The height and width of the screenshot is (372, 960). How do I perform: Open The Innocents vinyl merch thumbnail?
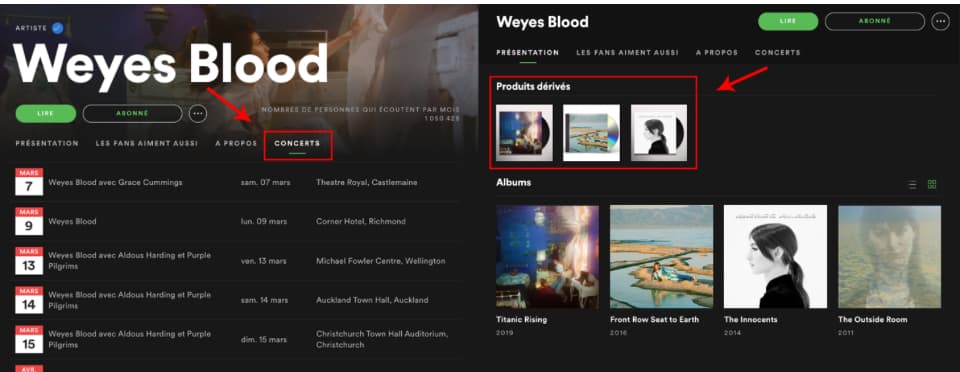pyautogui.click(x=659, y=133)
